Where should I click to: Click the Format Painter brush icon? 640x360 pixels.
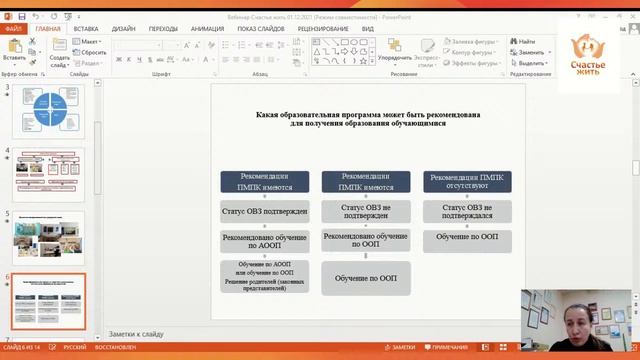point(32,62)
